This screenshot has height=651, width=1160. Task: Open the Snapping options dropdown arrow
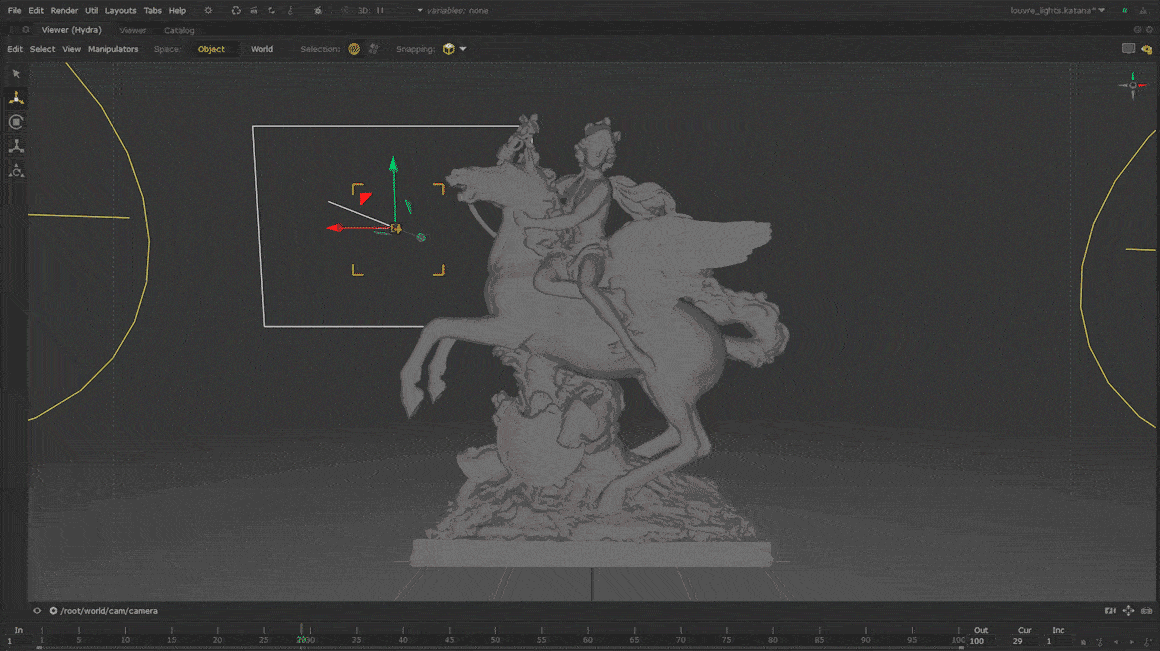click(x=463, y=49)
